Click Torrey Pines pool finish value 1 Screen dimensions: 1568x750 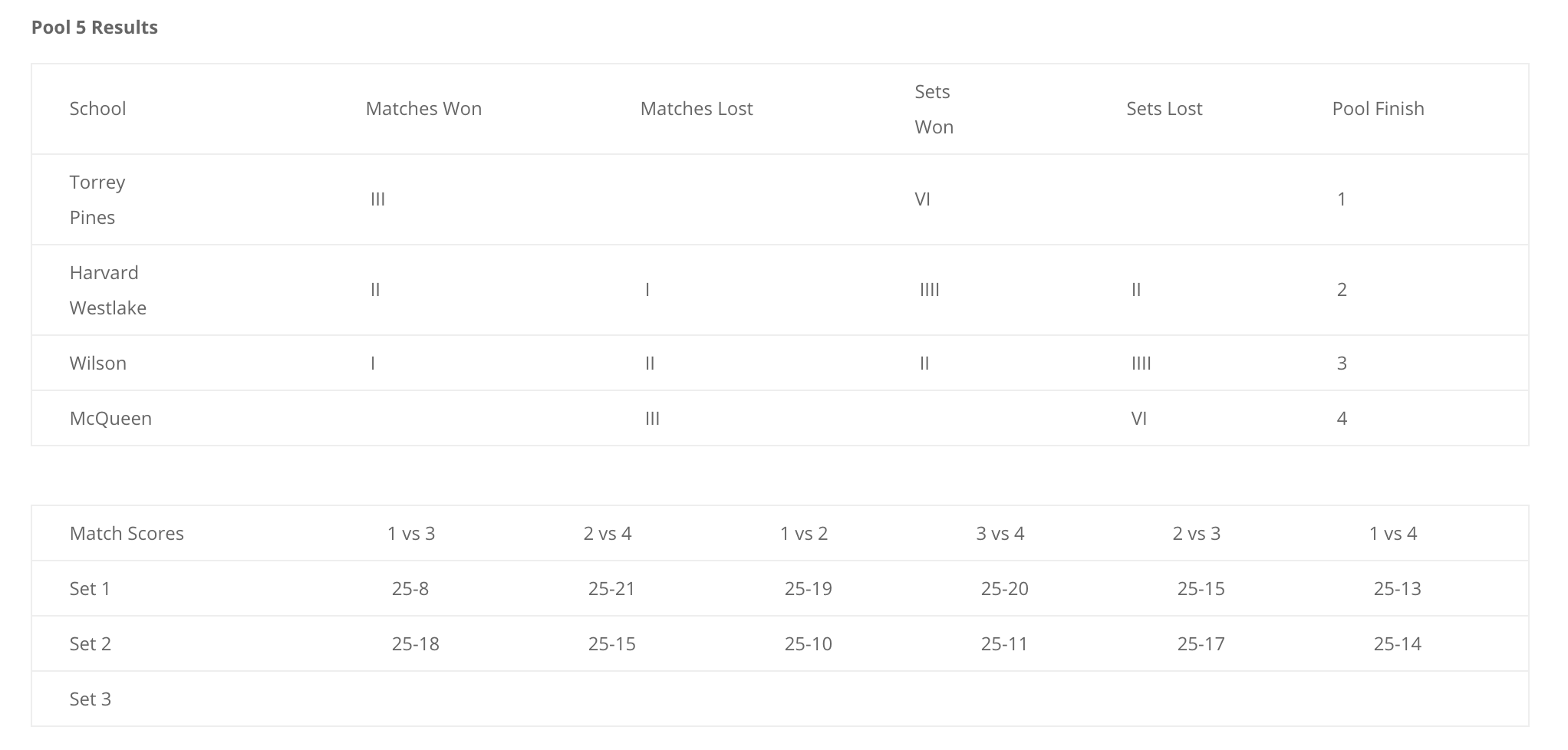(x=1341, y=199)
